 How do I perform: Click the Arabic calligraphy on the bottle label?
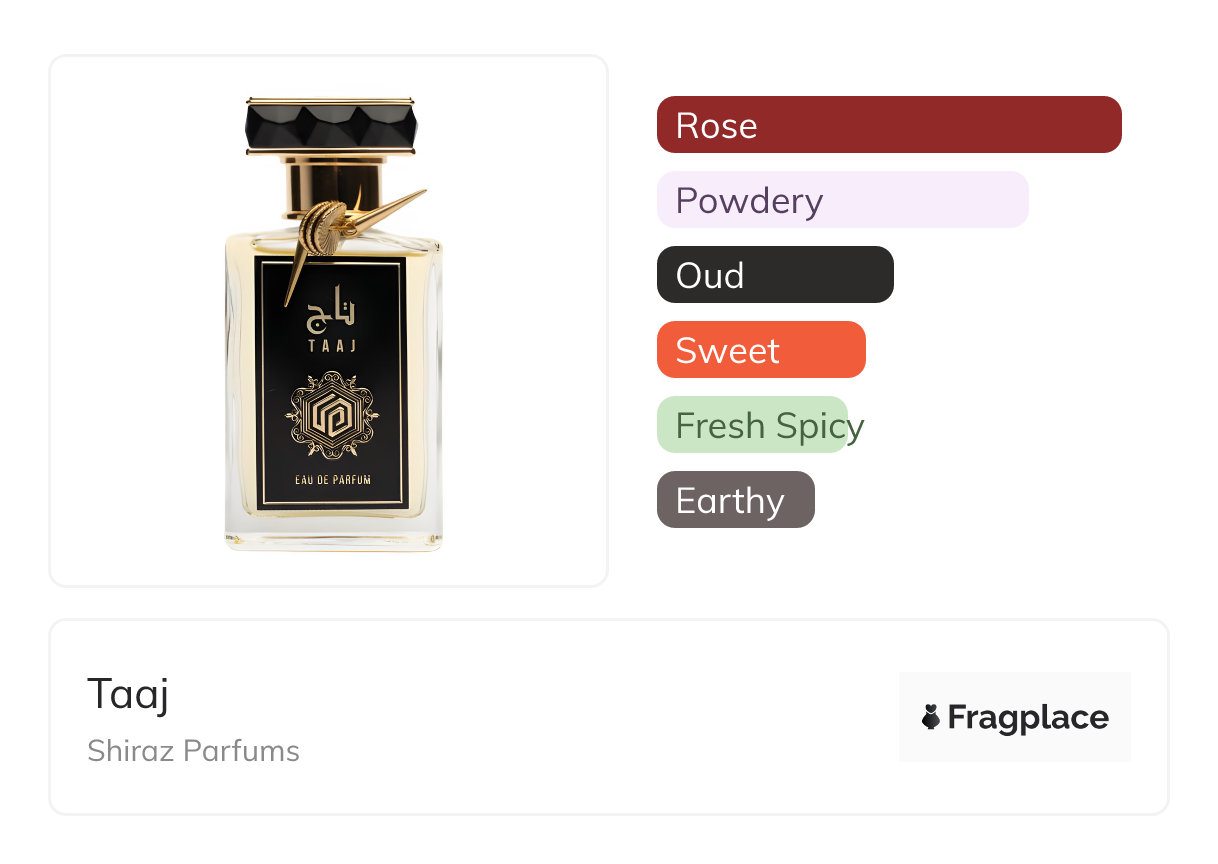(329, 310)
